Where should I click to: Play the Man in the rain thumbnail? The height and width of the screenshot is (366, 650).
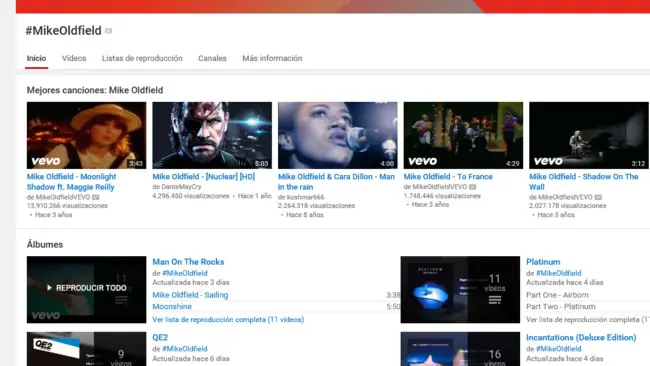point(337,136)
